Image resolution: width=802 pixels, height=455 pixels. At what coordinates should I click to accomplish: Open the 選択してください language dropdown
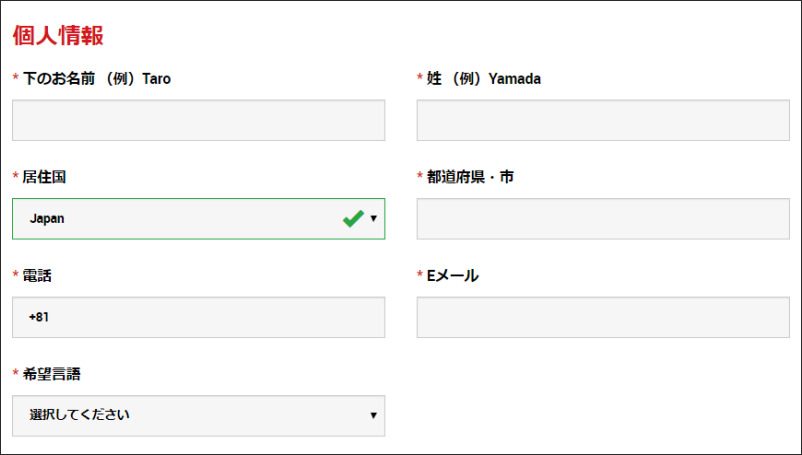198,416
